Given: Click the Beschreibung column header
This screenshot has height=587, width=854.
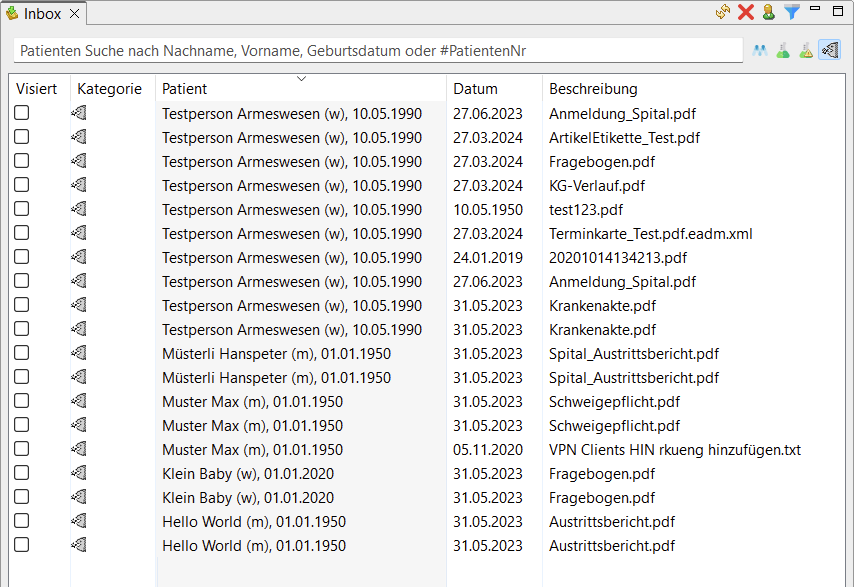Looking at the screenshot, I should point(593,89).
